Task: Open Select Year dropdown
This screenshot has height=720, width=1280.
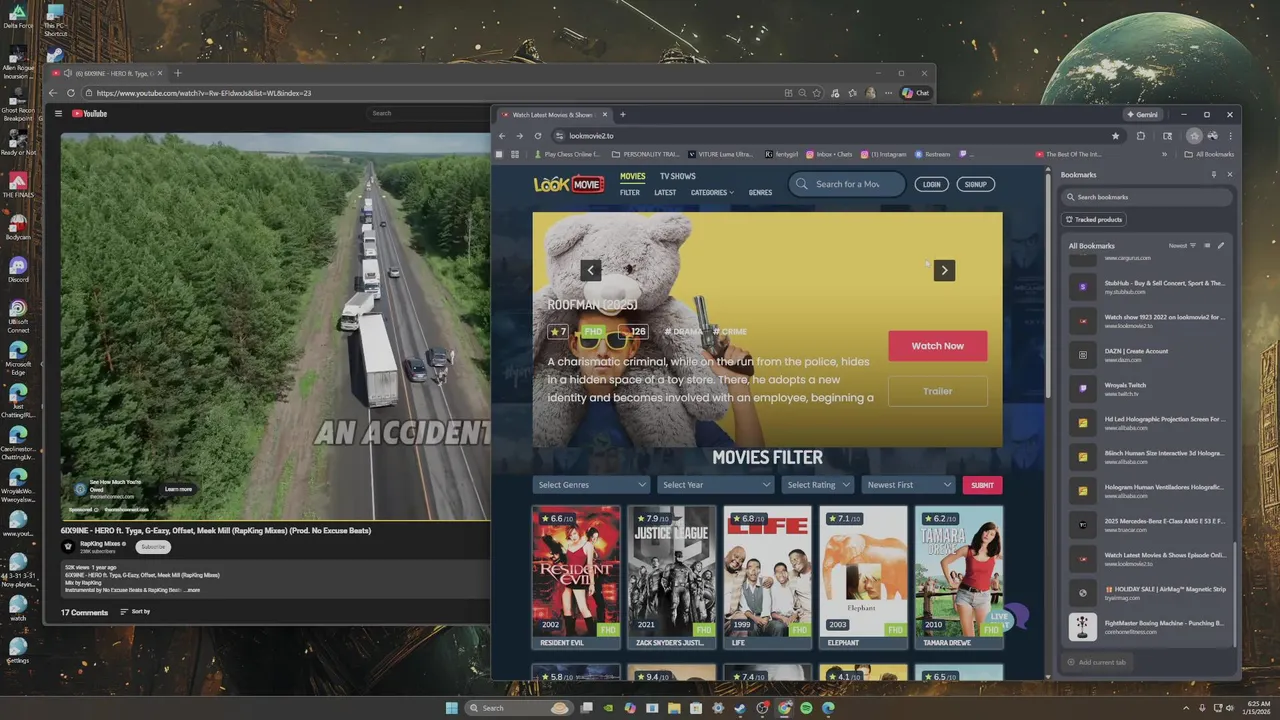Action: click(716, 485)
